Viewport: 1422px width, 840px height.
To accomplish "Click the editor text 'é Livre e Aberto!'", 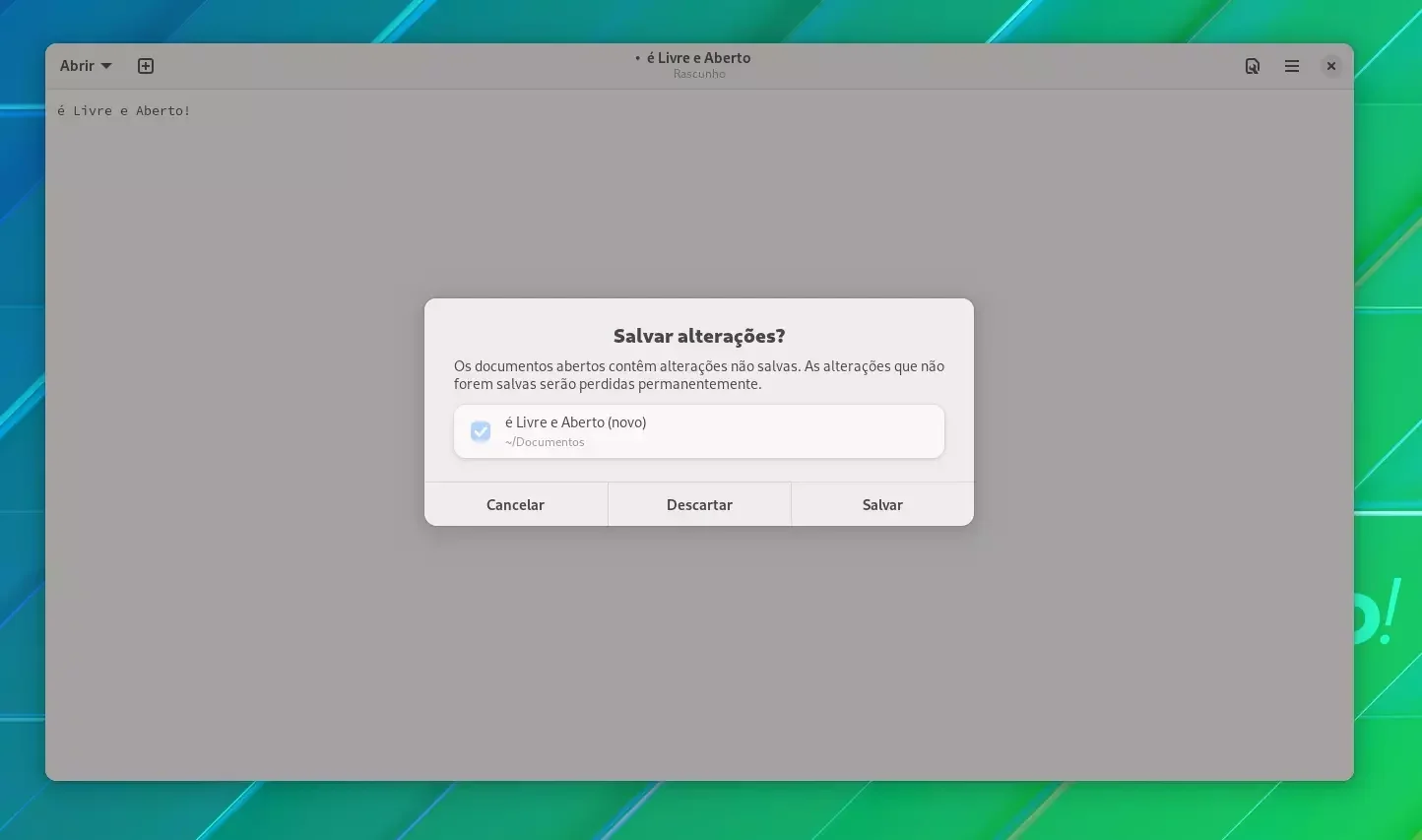I will click(123, 110).
